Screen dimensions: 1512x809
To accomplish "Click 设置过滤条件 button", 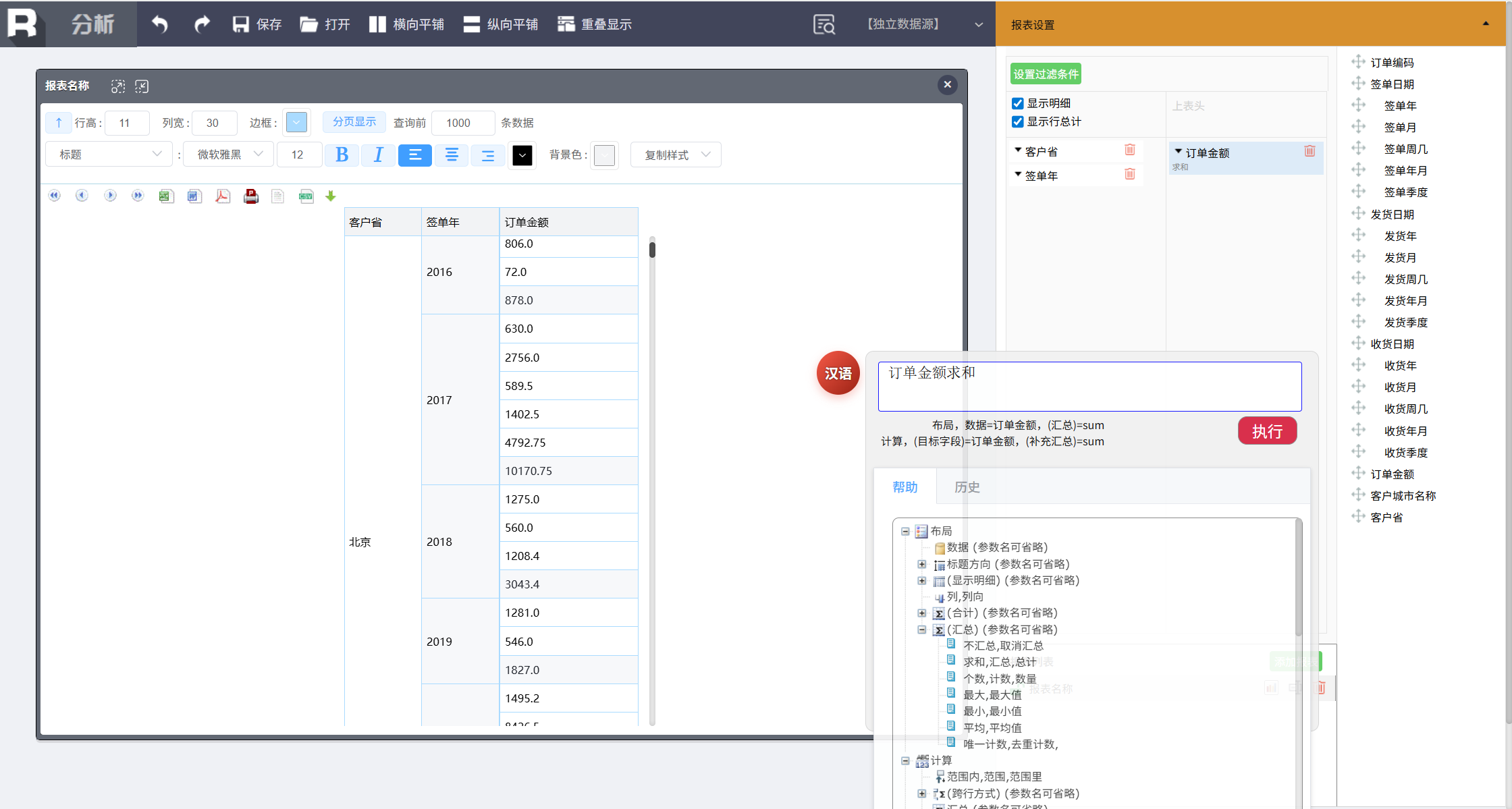I will coord(1046,74).
